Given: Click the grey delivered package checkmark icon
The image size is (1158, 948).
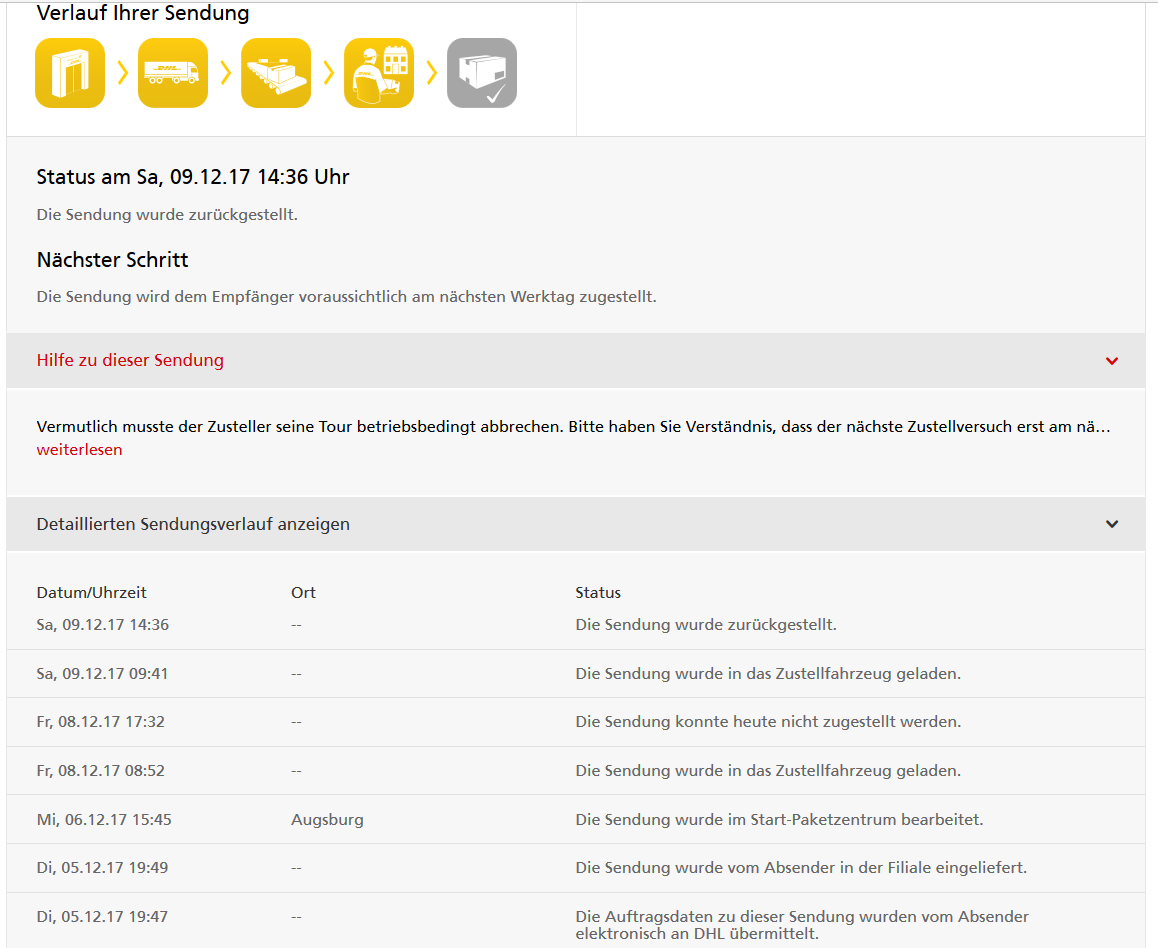Looking at the screenshot, I should [x=482, y=73].
